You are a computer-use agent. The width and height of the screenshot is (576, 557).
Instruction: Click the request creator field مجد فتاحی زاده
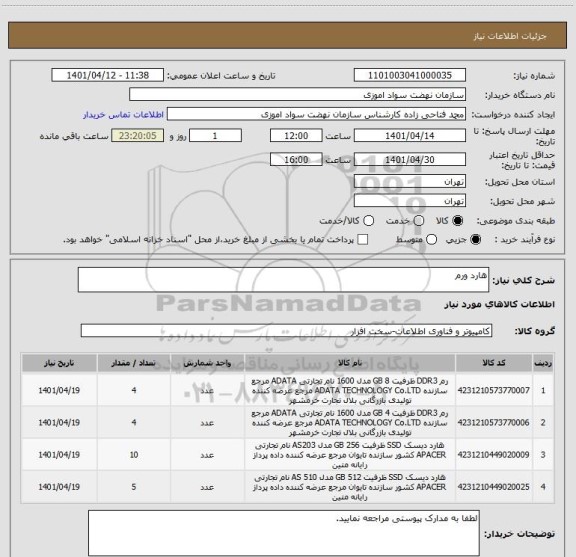[316, 114]
